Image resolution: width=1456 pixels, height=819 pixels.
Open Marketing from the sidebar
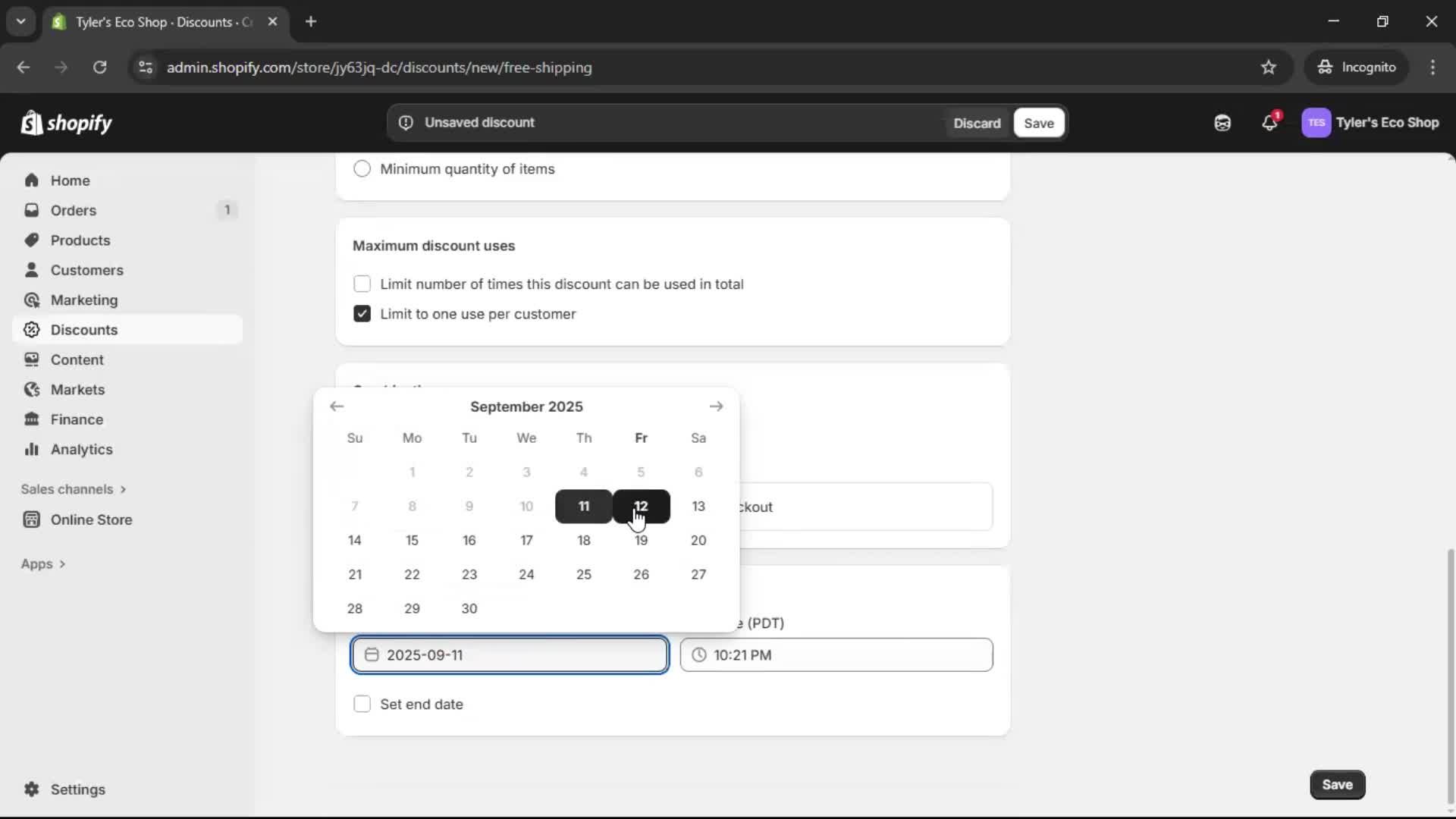tap(84, 300)
